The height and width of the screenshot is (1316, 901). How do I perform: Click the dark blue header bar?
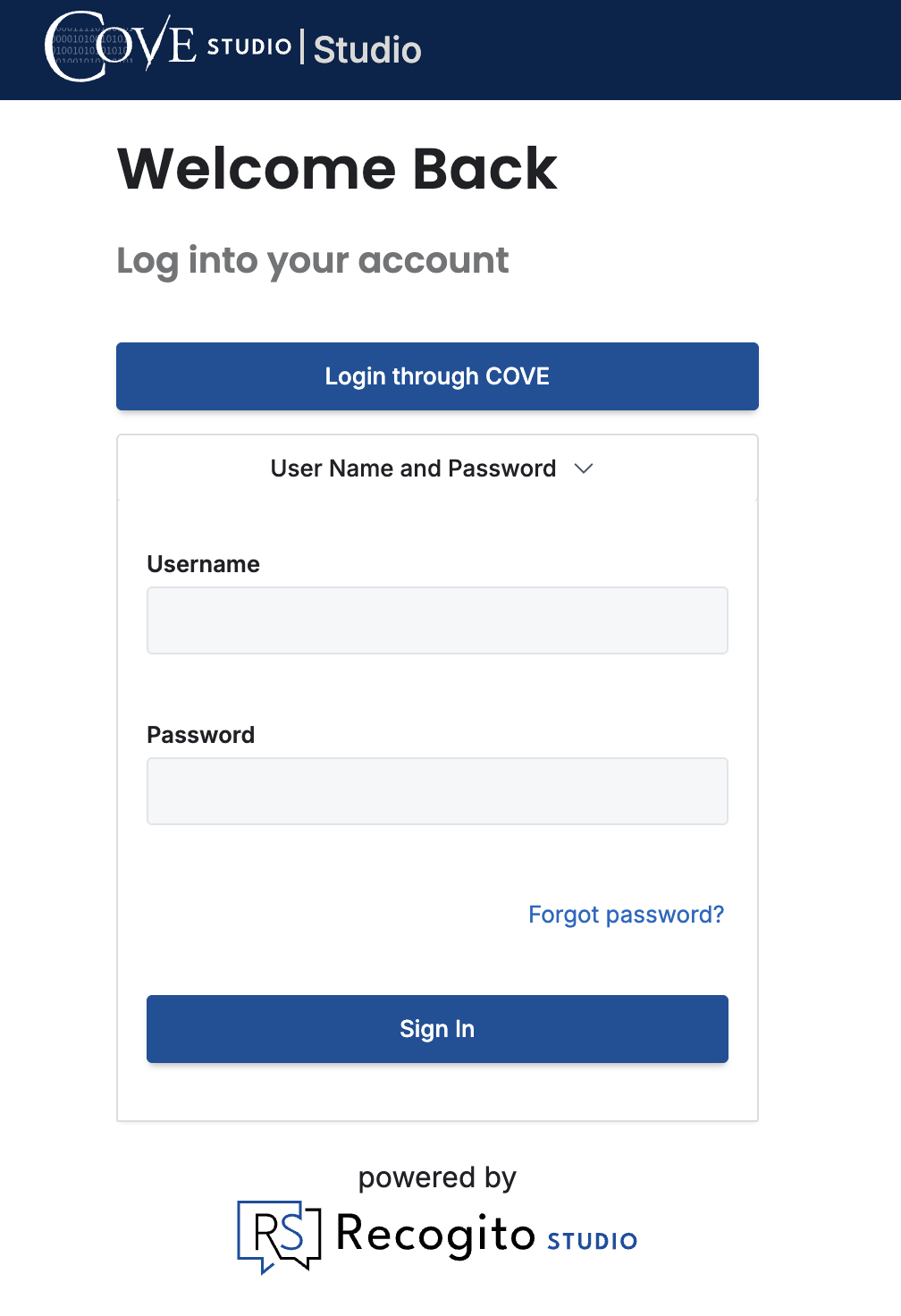[x=670, y=49]
